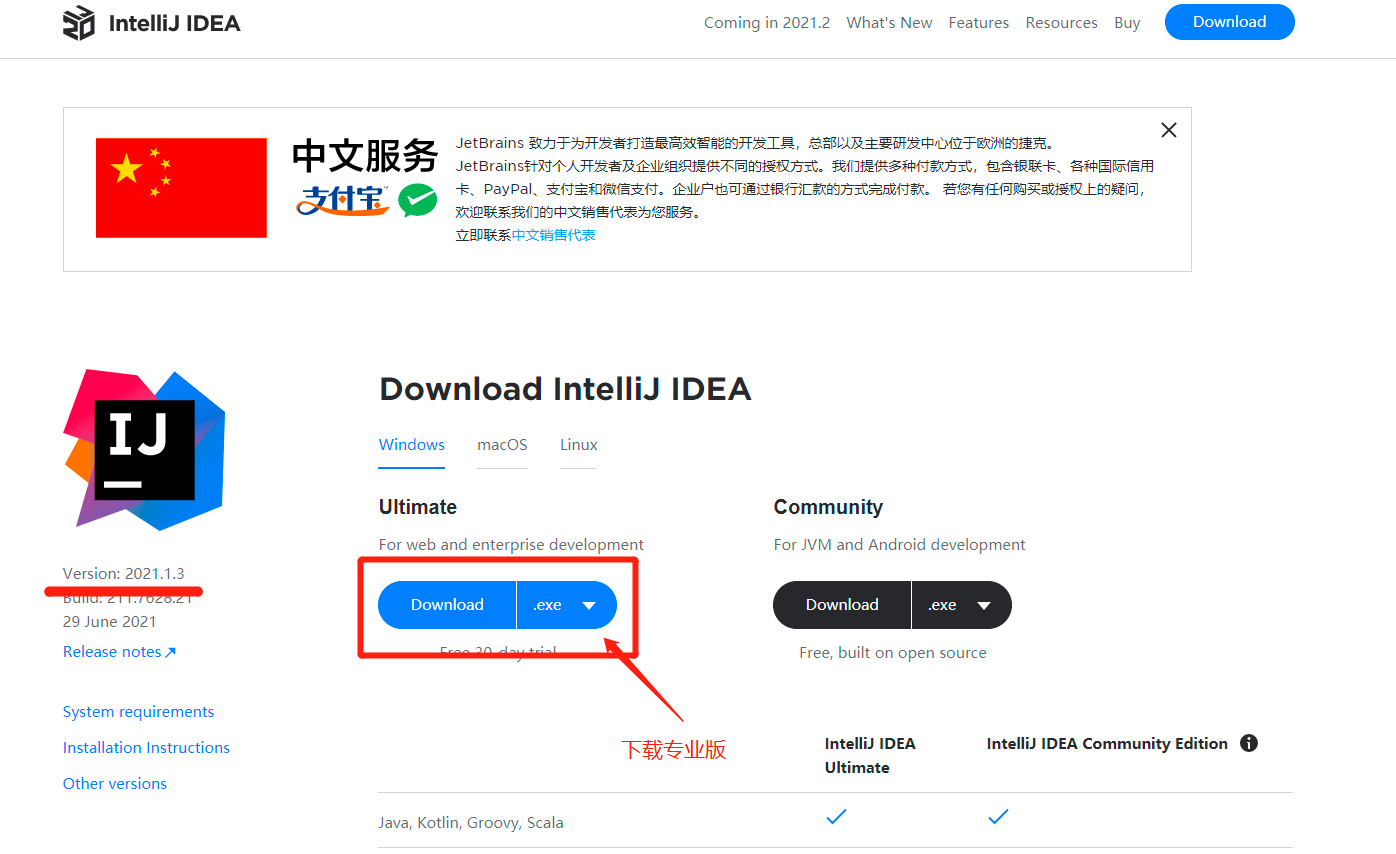
Task: Open the Resources menu item
Action: click(x=1061, y=23)
